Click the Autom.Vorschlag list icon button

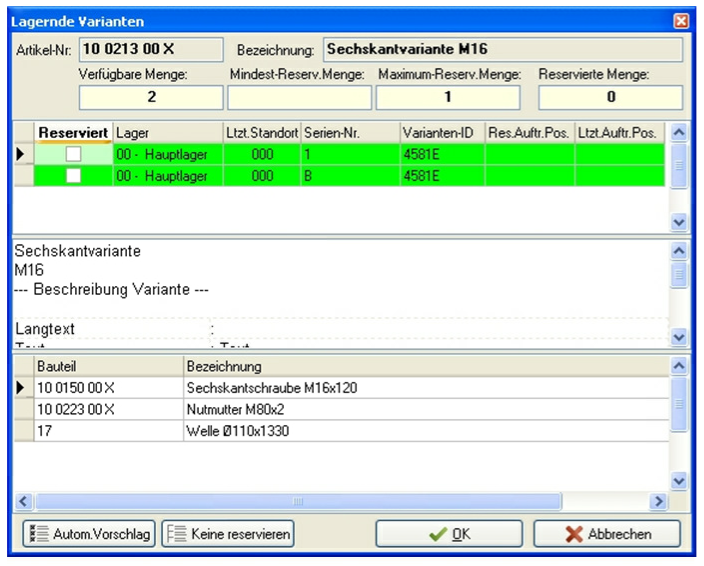tap(88, 534)
